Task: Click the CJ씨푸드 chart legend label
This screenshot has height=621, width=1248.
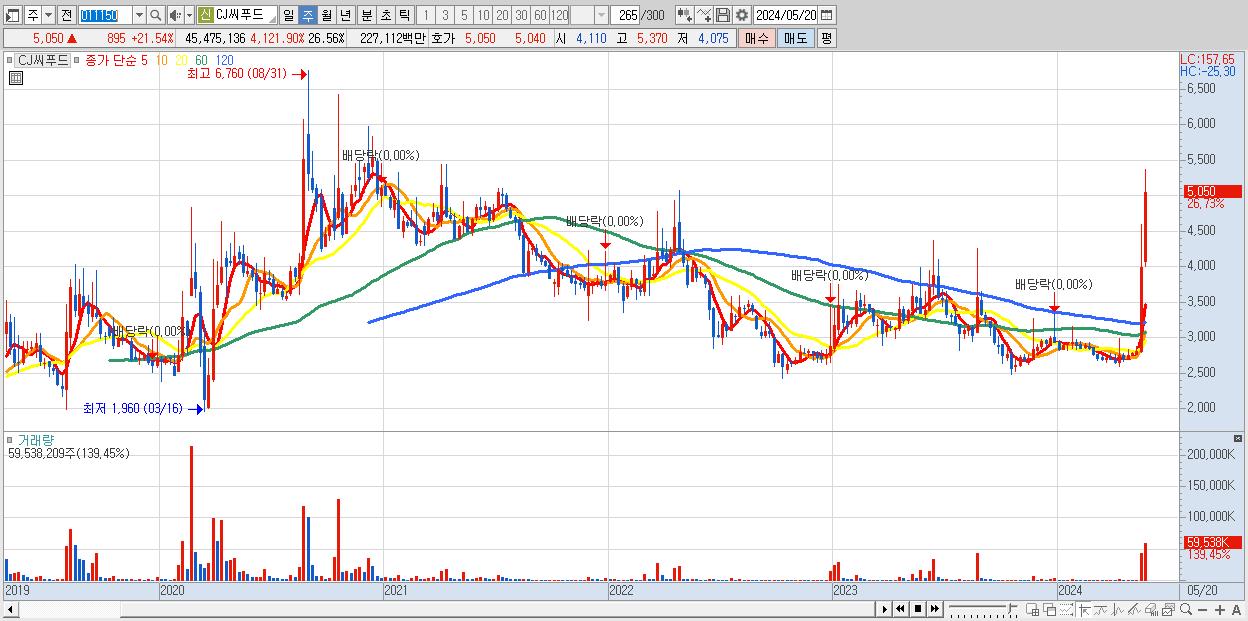Action: point(43,60)
